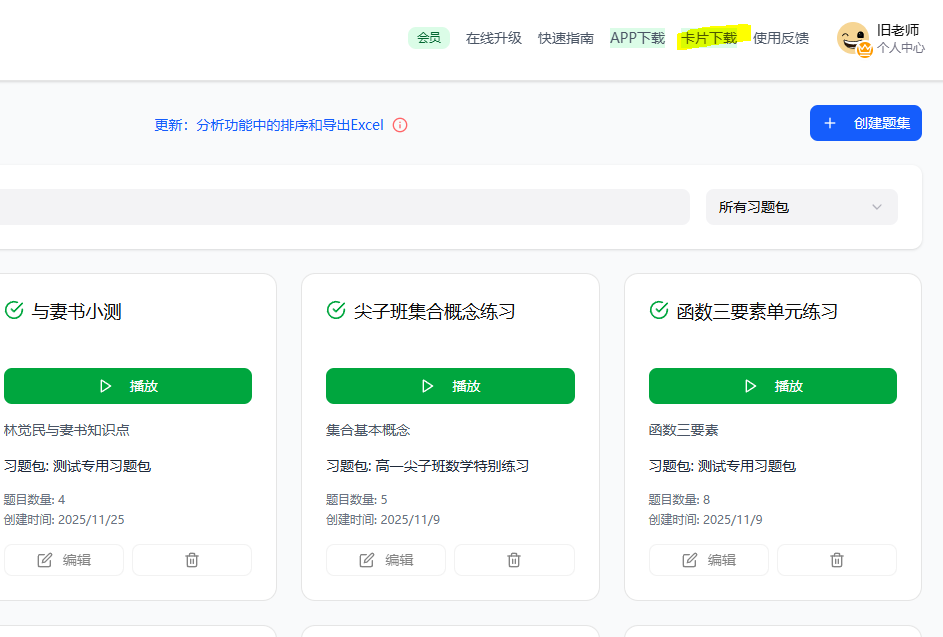This screenshot has height=637, width=943.
Task: Play the 尖子班集合概念练习 set
Action: pyautogui.click(x=450, y=386)
